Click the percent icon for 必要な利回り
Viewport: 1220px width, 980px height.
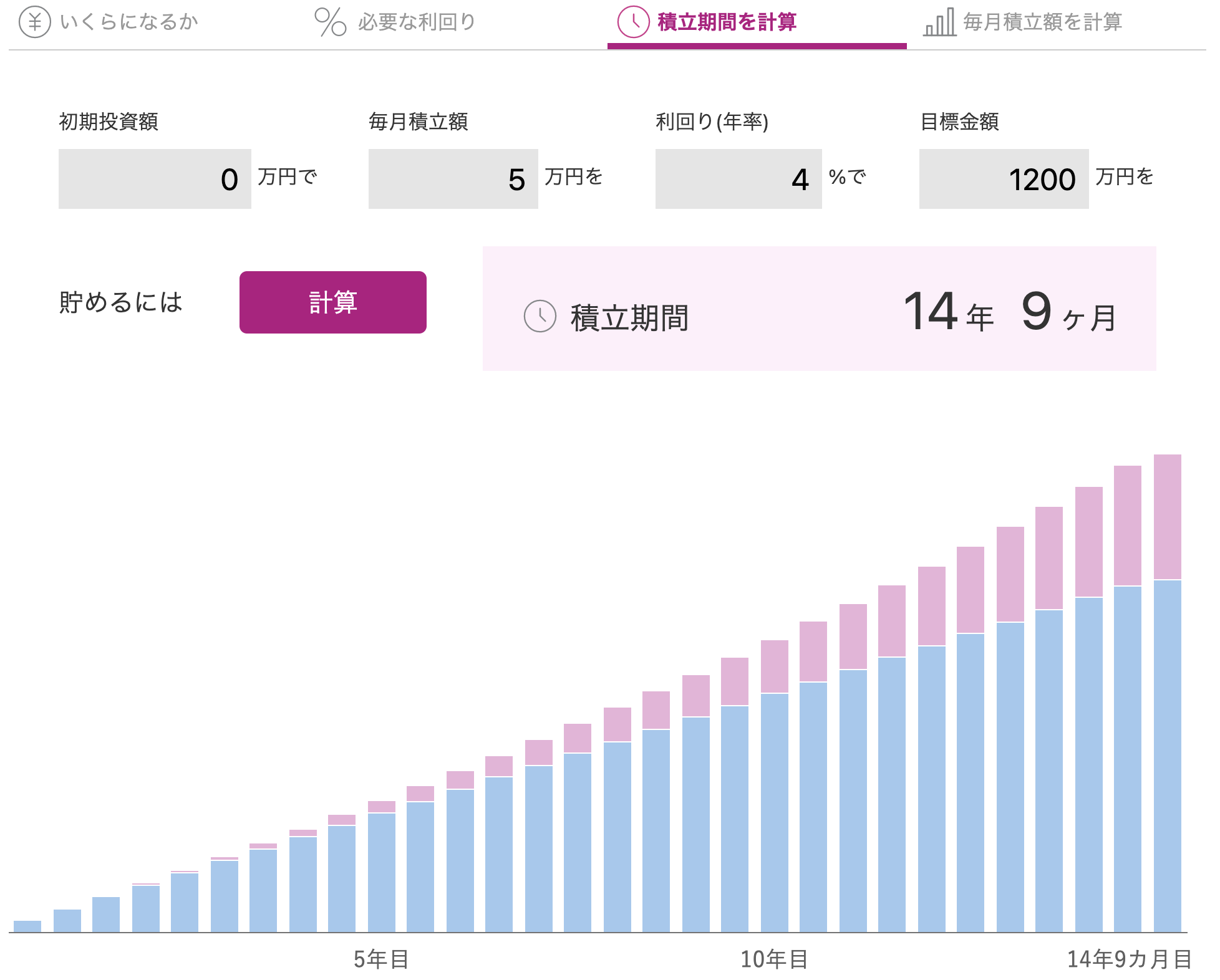tap(330, 22)
